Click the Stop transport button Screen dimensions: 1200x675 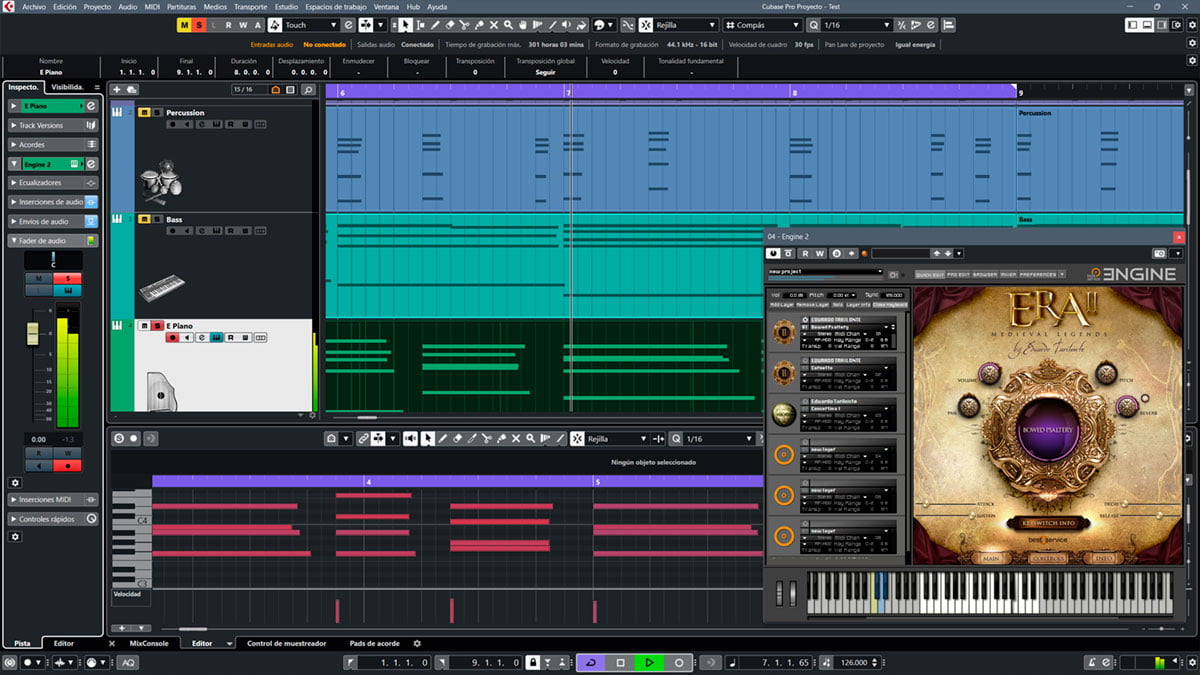620,662
